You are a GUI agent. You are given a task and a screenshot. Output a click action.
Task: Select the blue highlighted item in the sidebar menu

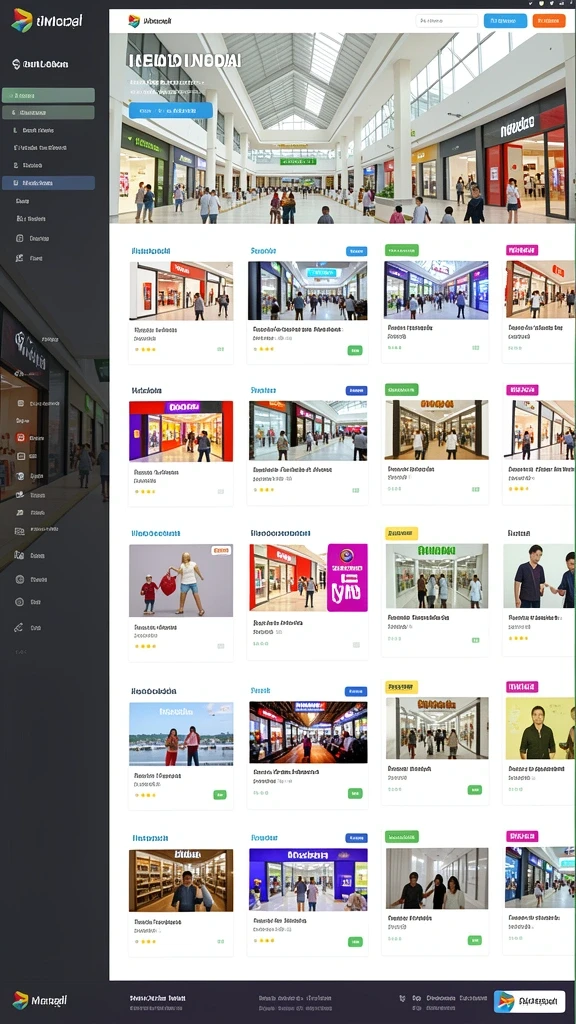coord(48,184)
